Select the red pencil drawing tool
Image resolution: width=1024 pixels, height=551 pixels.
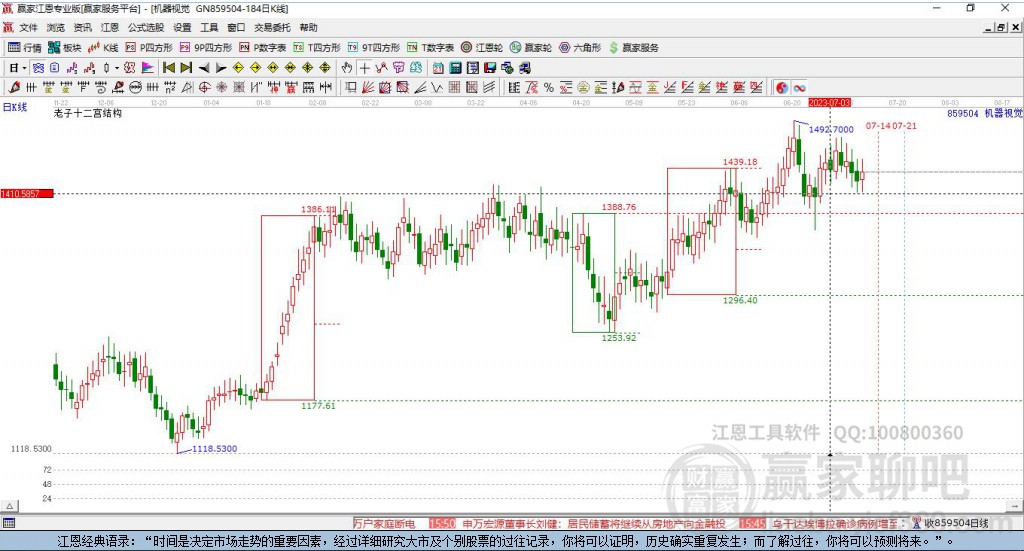[14, 87]
